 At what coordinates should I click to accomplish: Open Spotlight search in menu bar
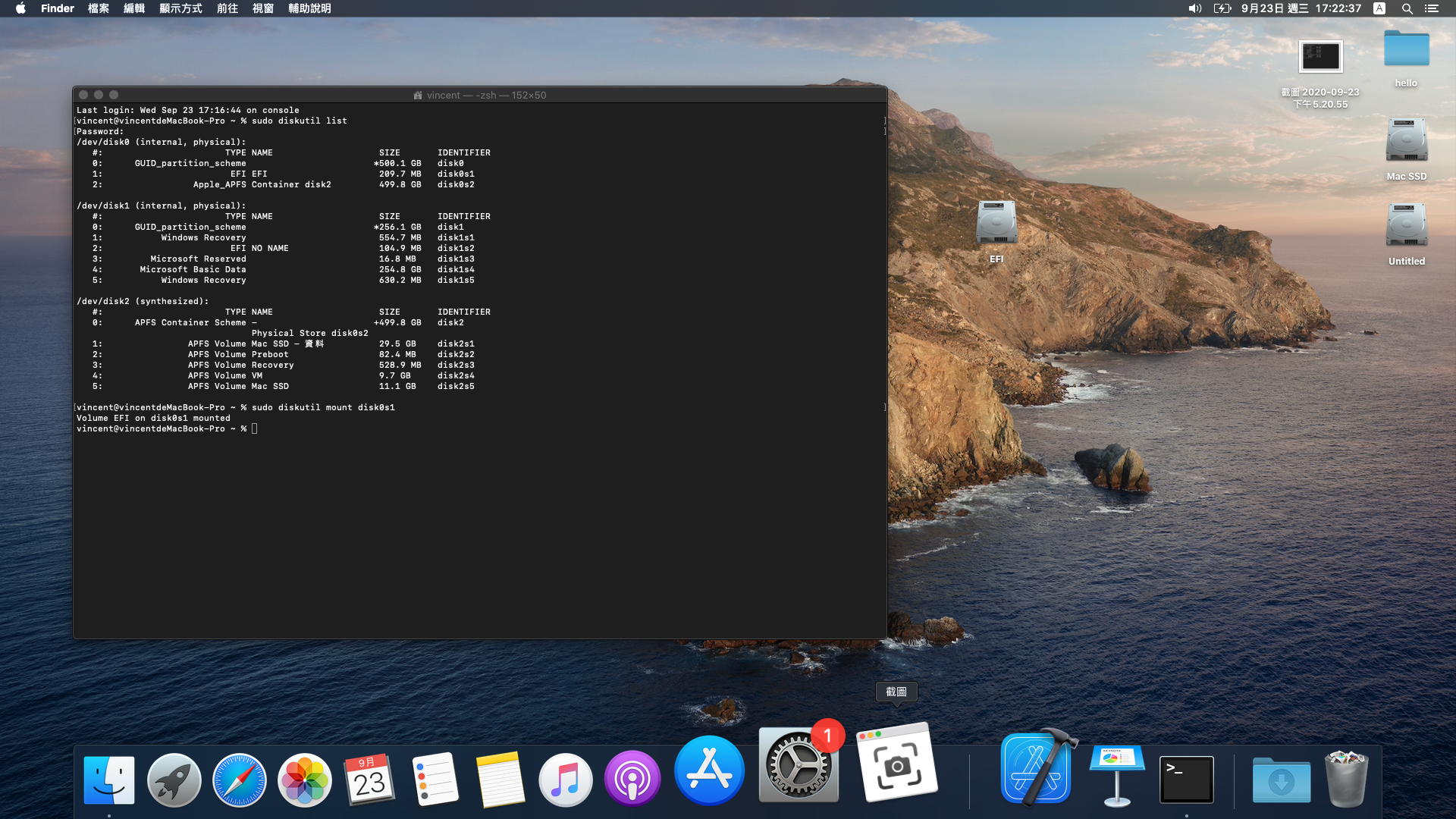[x=1407, y=8]
